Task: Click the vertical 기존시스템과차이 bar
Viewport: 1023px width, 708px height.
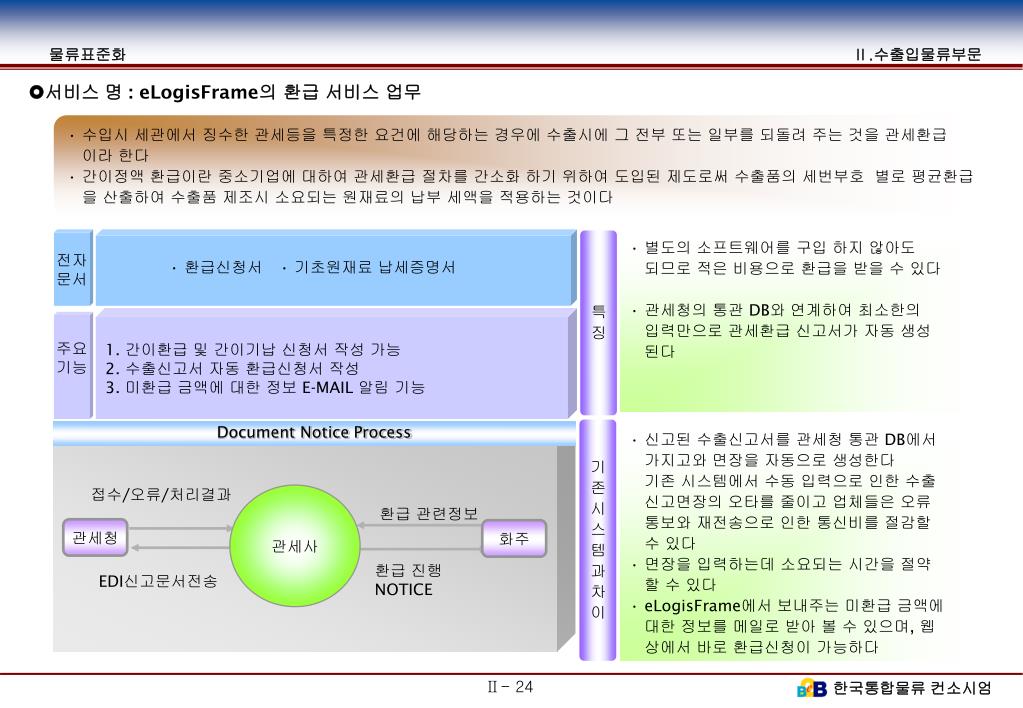Action: pos(598,540)
